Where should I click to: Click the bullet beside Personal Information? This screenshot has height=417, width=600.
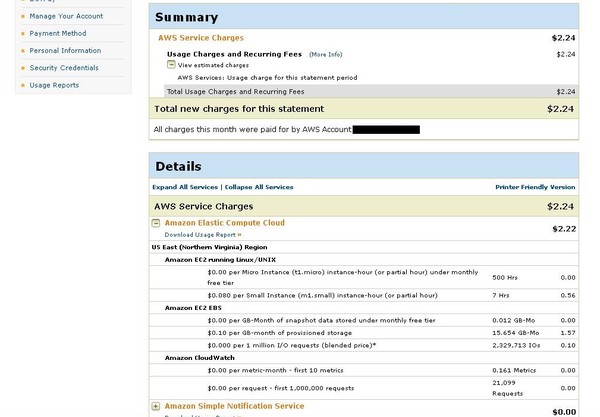21,51
